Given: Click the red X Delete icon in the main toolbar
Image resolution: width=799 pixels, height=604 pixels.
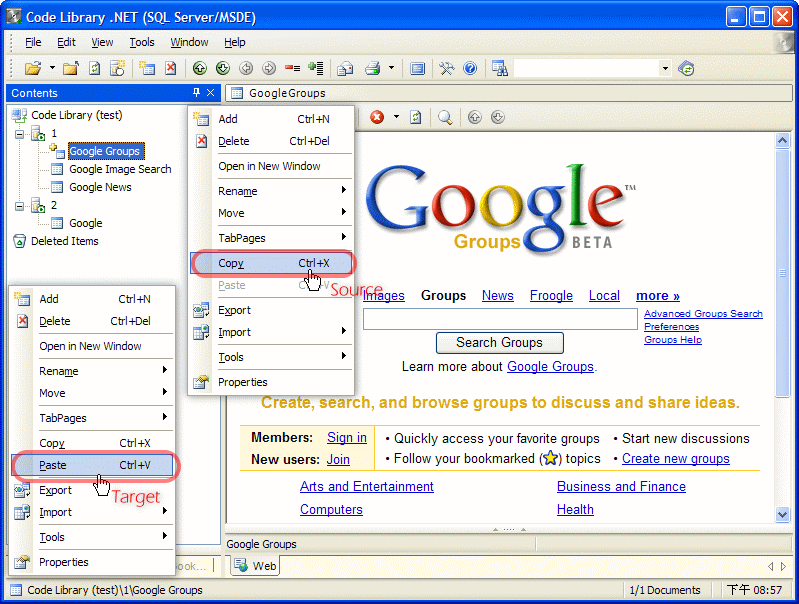Looking at the screenshot, I should point(171,68).
